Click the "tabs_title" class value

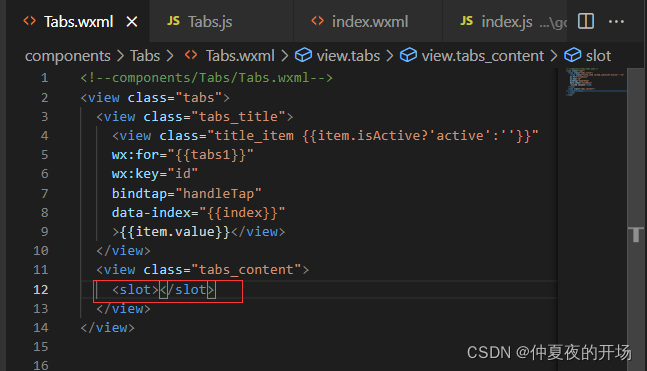click(238, 116)
